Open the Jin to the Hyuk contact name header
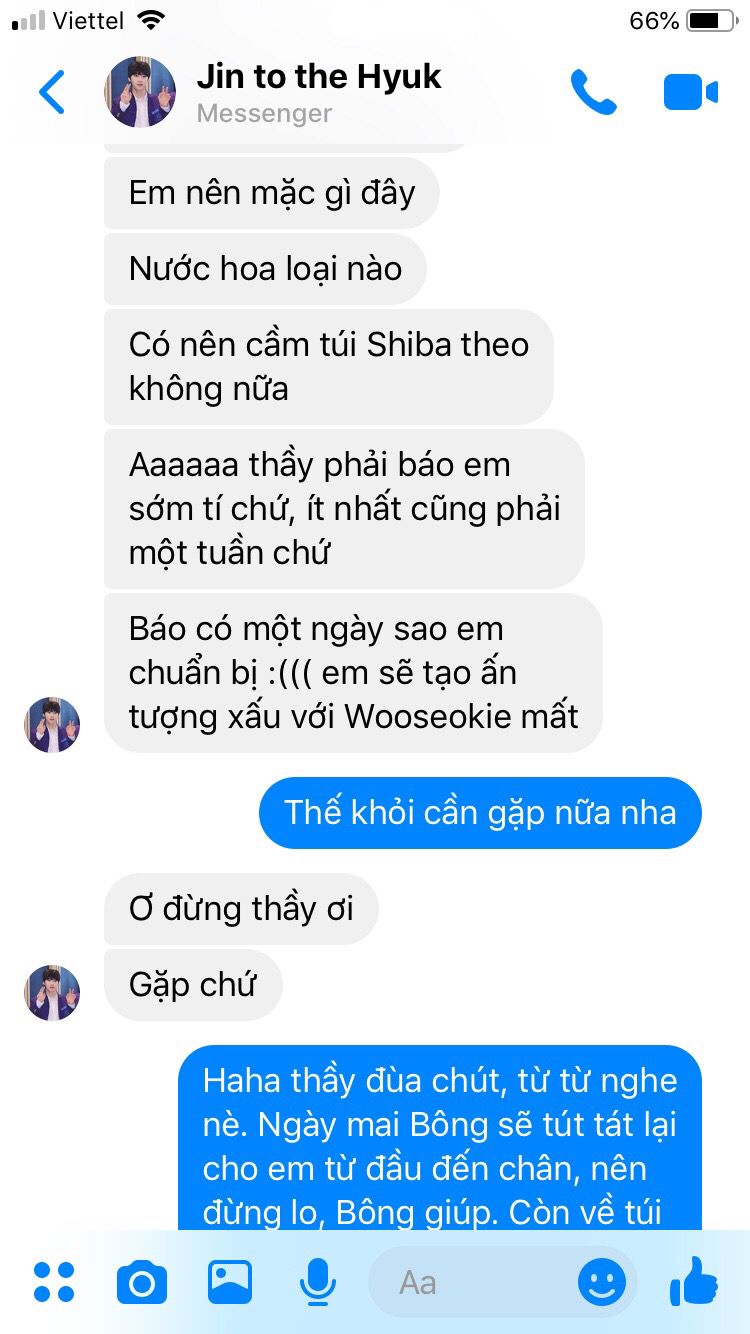 [x=319, y=77]
